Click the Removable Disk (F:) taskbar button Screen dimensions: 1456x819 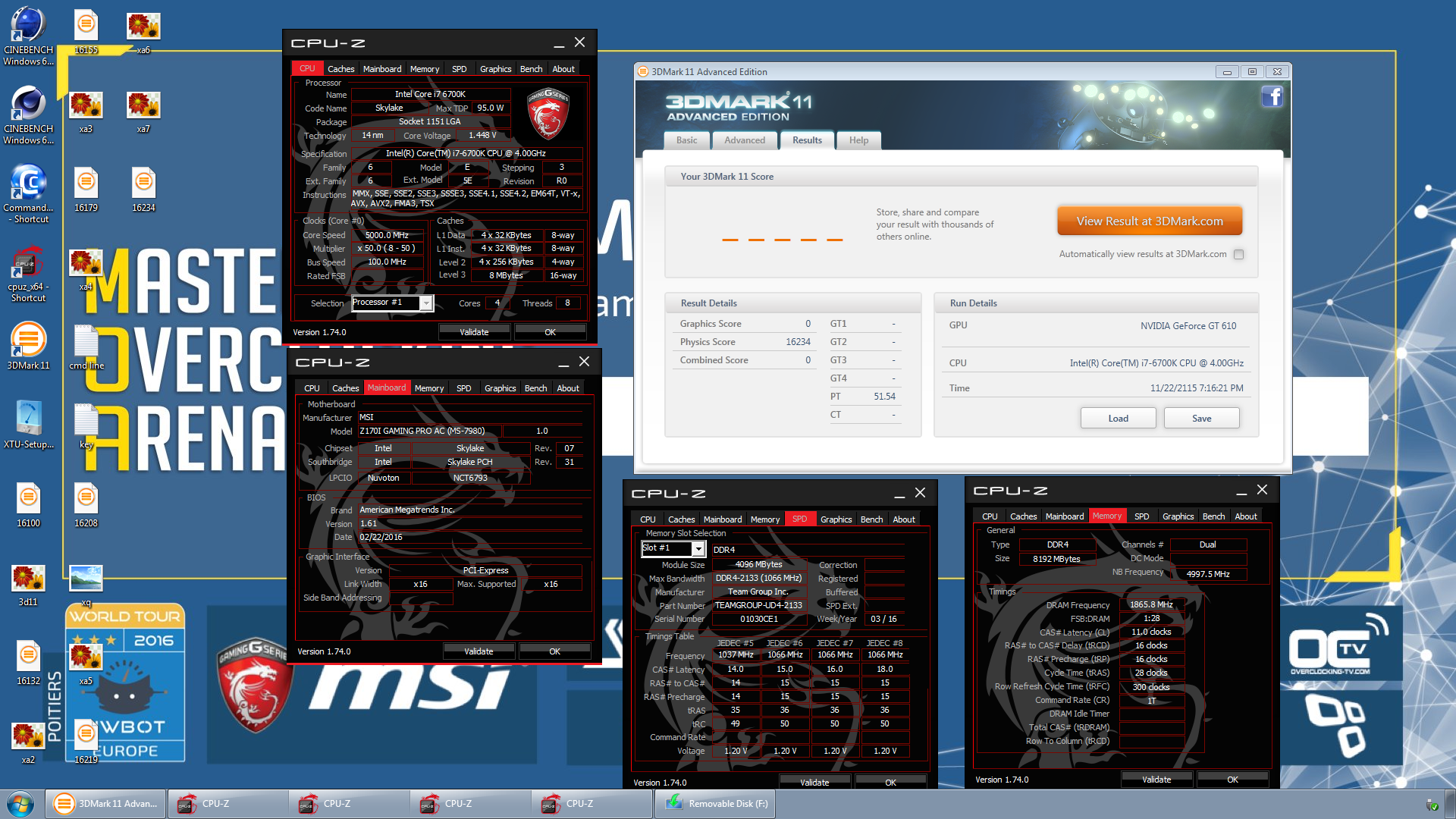715,804
